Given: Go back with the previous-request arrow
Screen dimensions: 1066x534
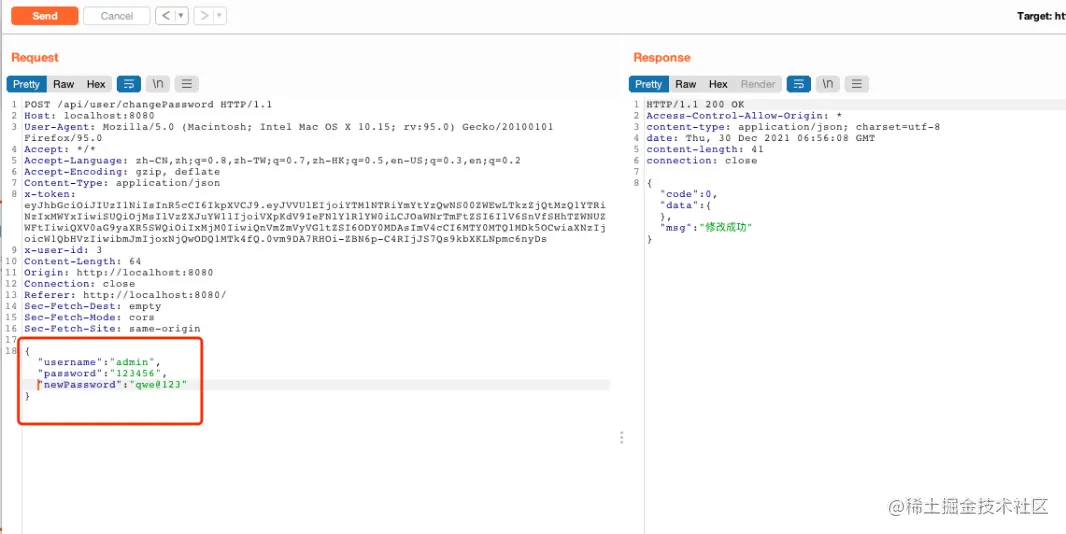Looking at the screenshot, I should pos(165,16).
